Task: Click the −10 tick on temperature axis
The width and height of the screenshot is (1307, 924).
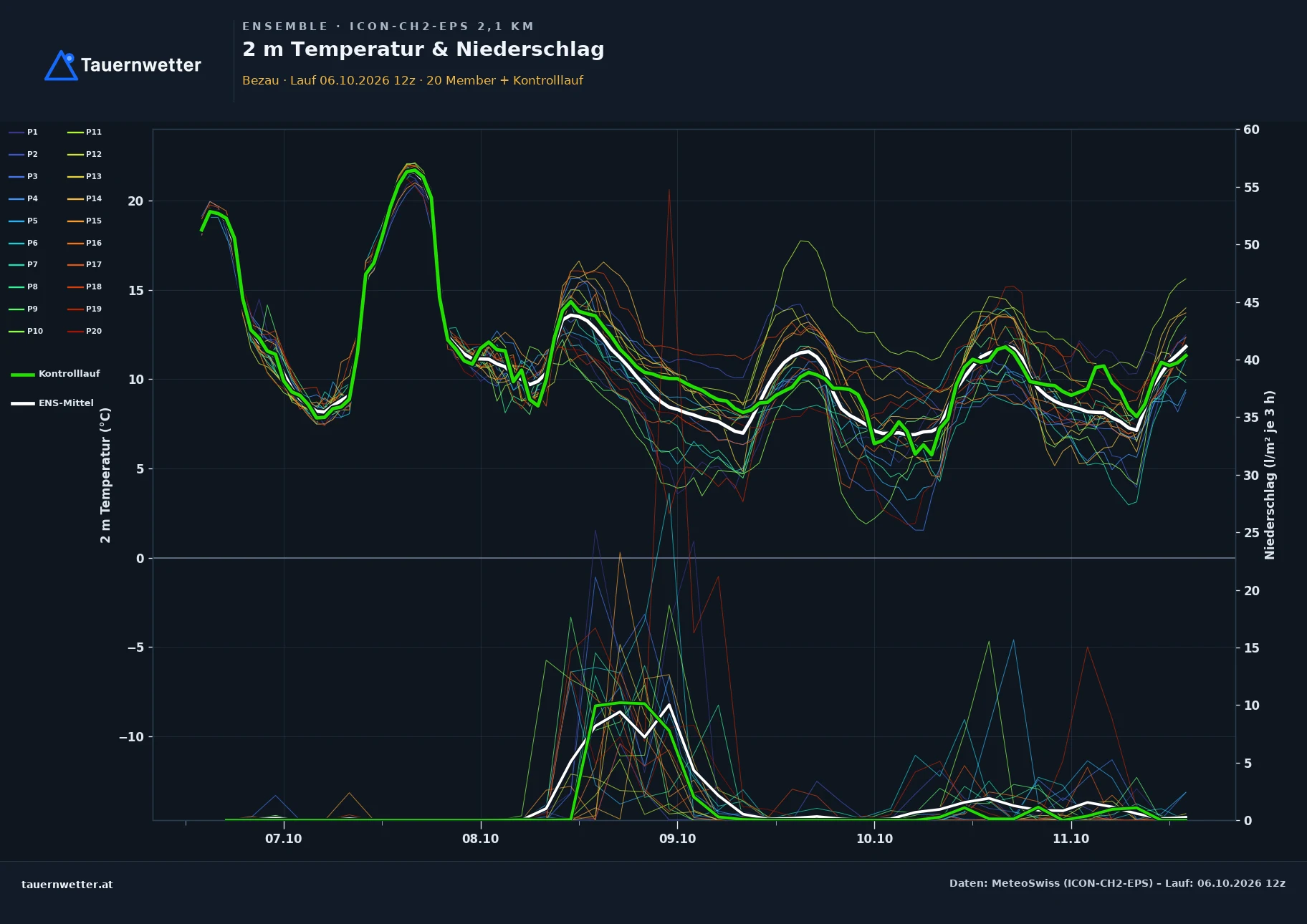Action: tap(131, 737)
